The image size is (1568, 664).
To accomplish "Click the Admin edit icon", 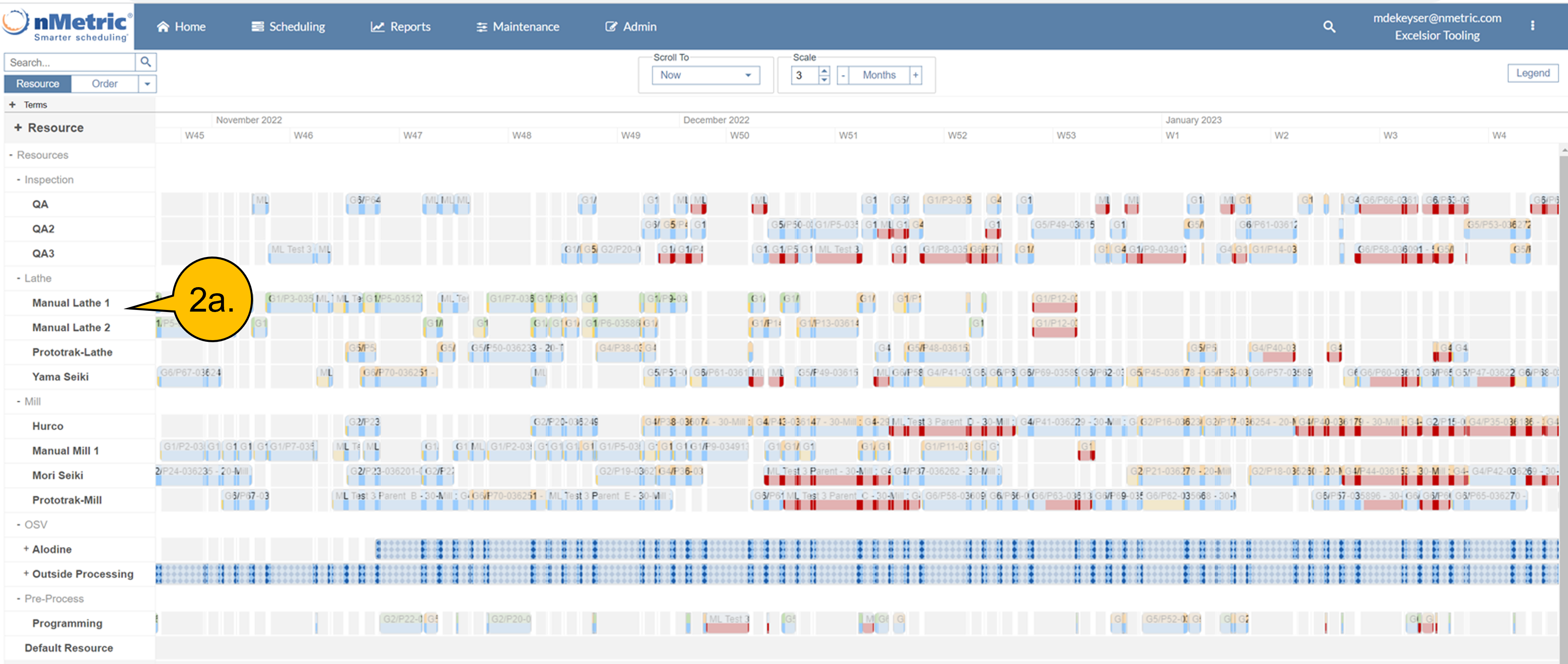I will (x=611, y=27).
